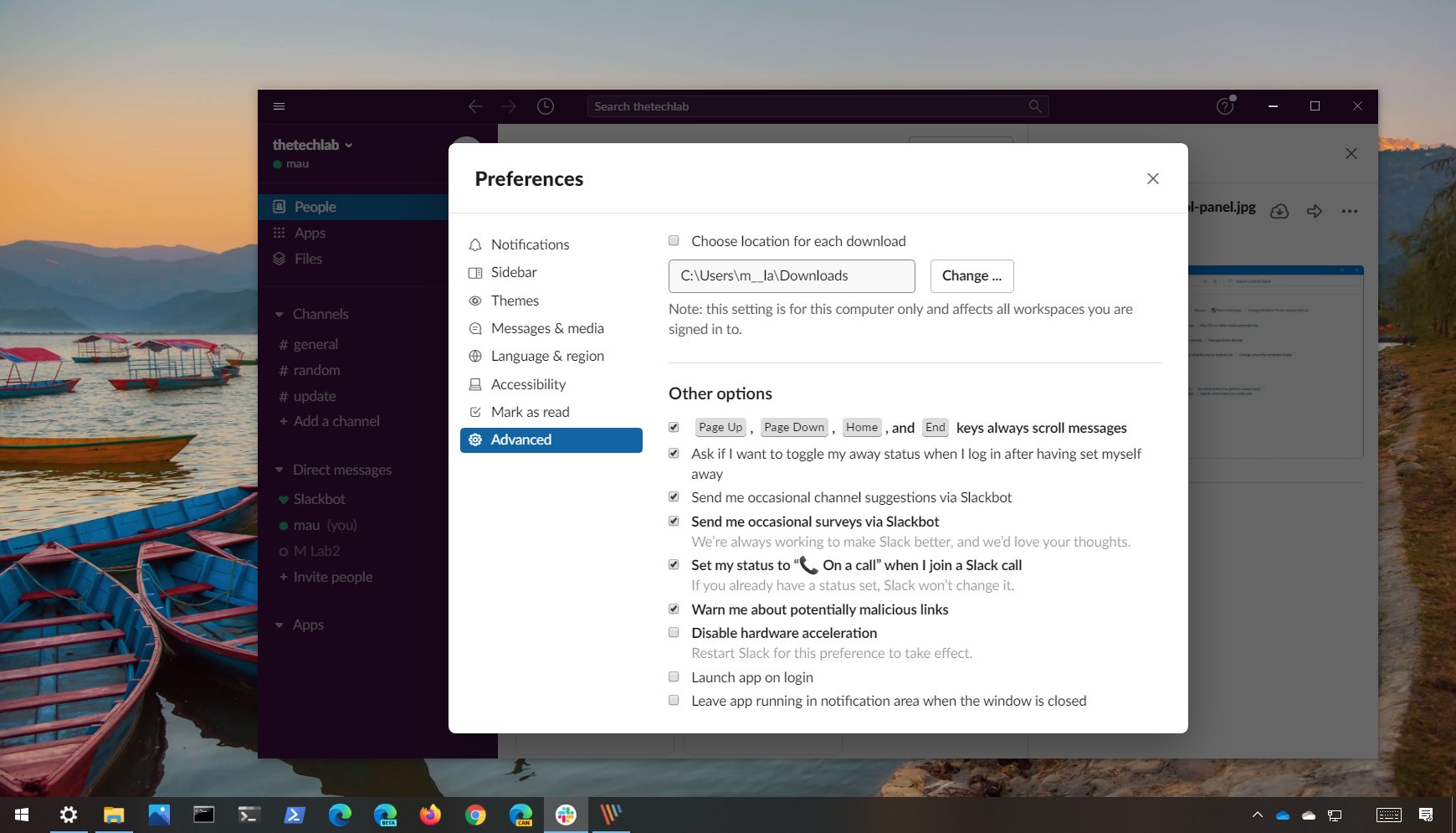The width and height of the screenshot is (1456, 833).
Task: Check Leave app running in notification area
Action: coord(674,700)
